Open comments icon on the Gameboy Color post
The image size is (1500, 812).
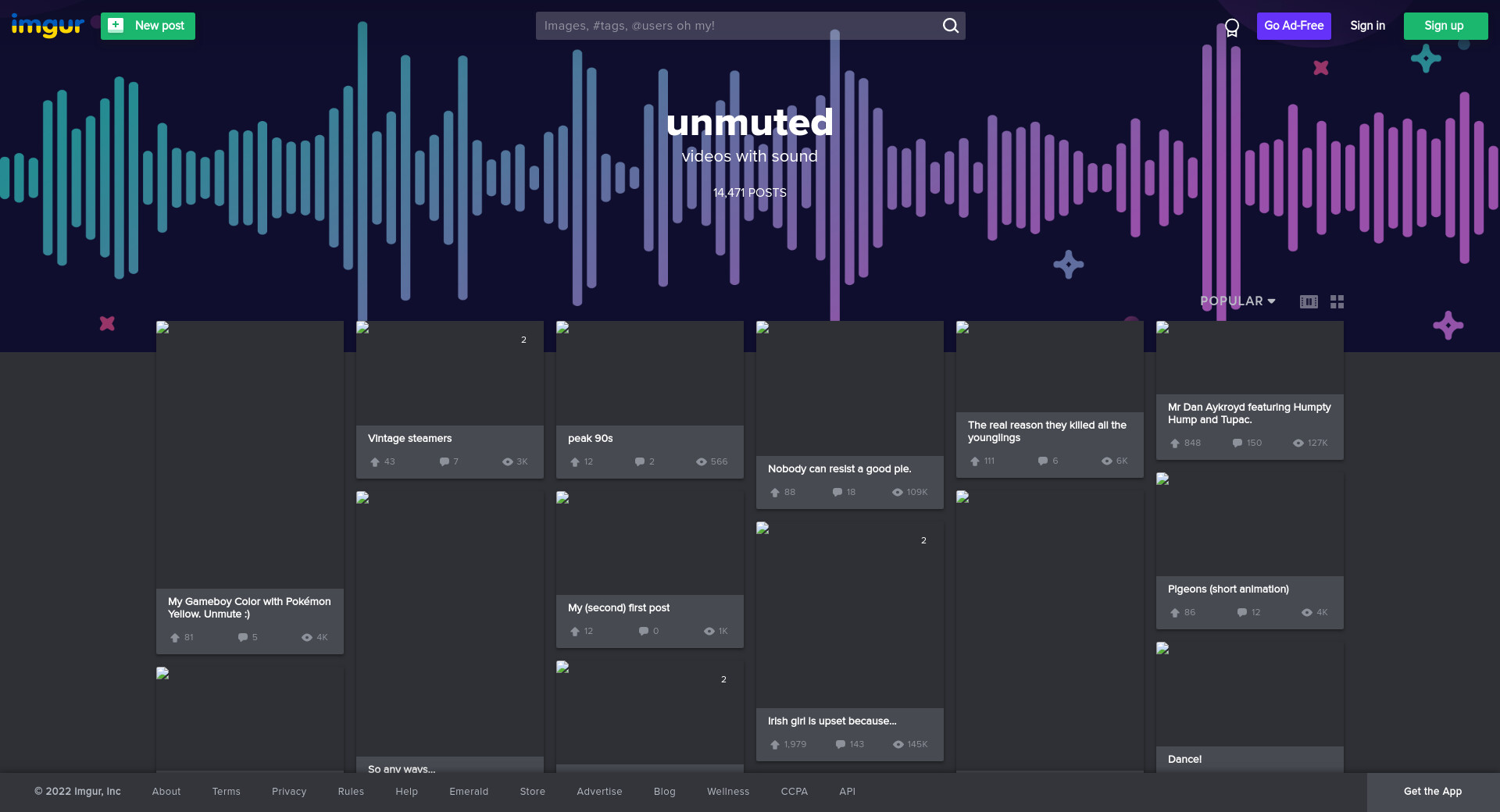[x=243, y=637]
